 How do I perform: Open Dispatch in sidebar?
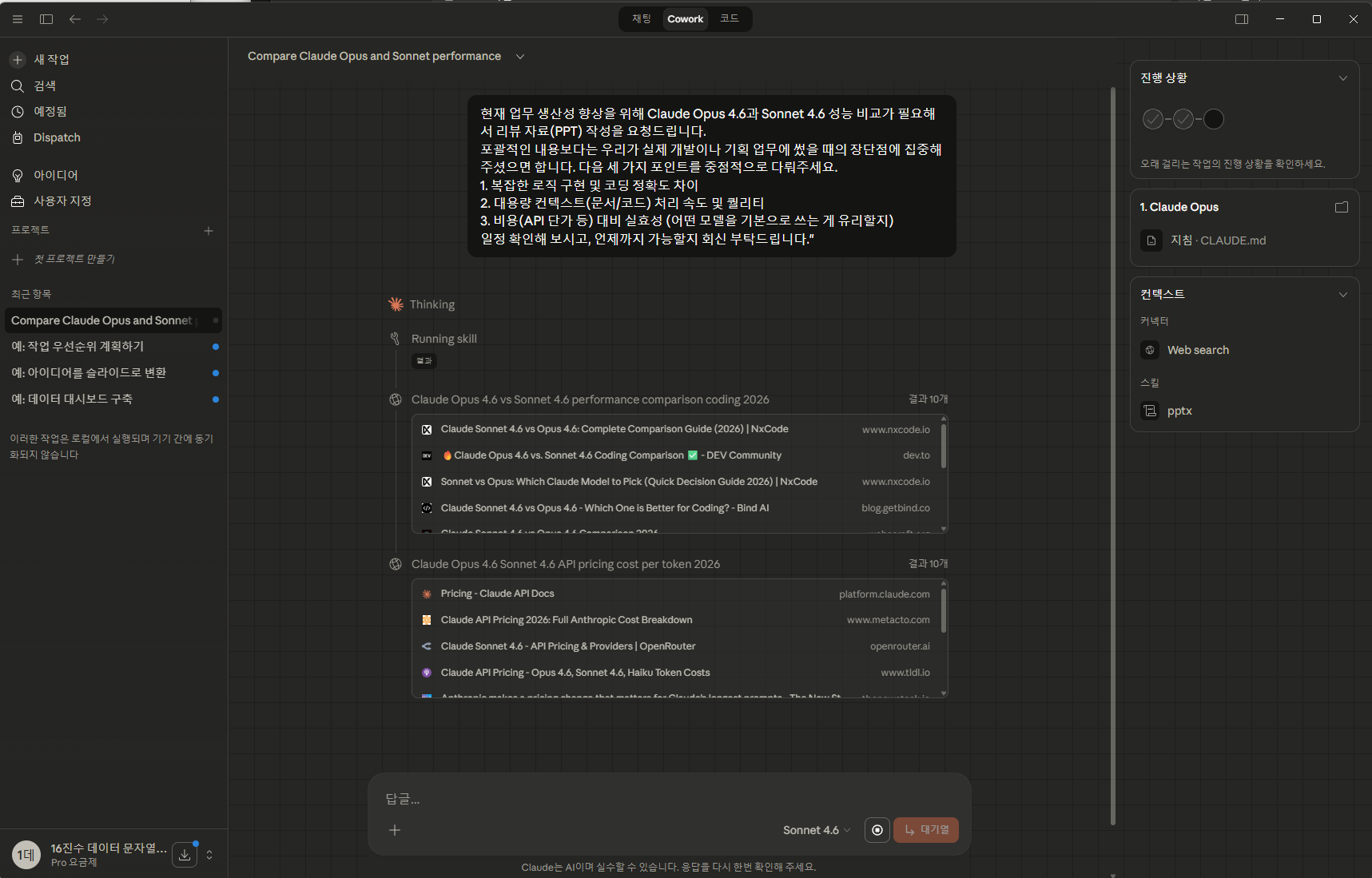pyautogui.click(x=112, y=137)
